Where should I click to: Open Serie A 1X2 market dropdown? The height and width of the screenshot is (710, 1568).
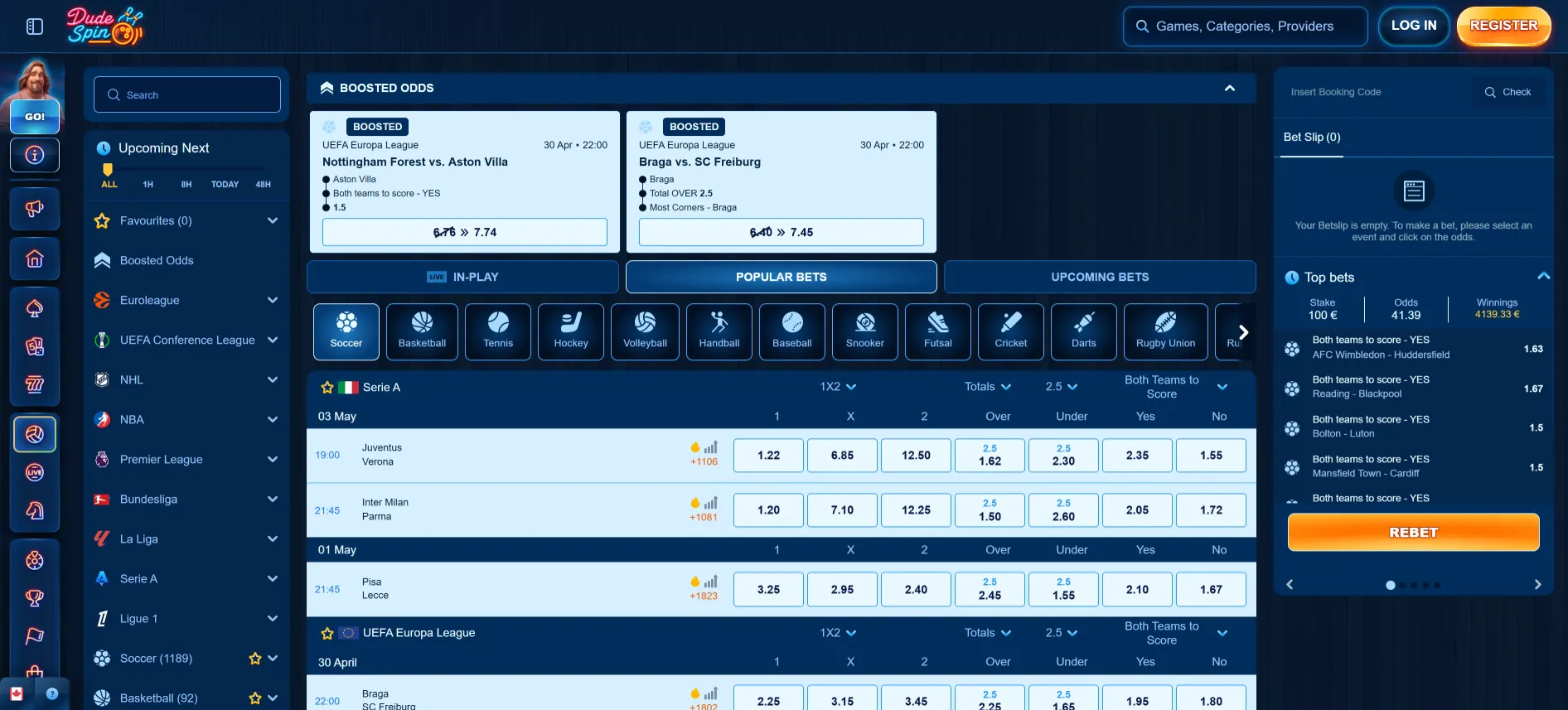(x=838, y=387)
